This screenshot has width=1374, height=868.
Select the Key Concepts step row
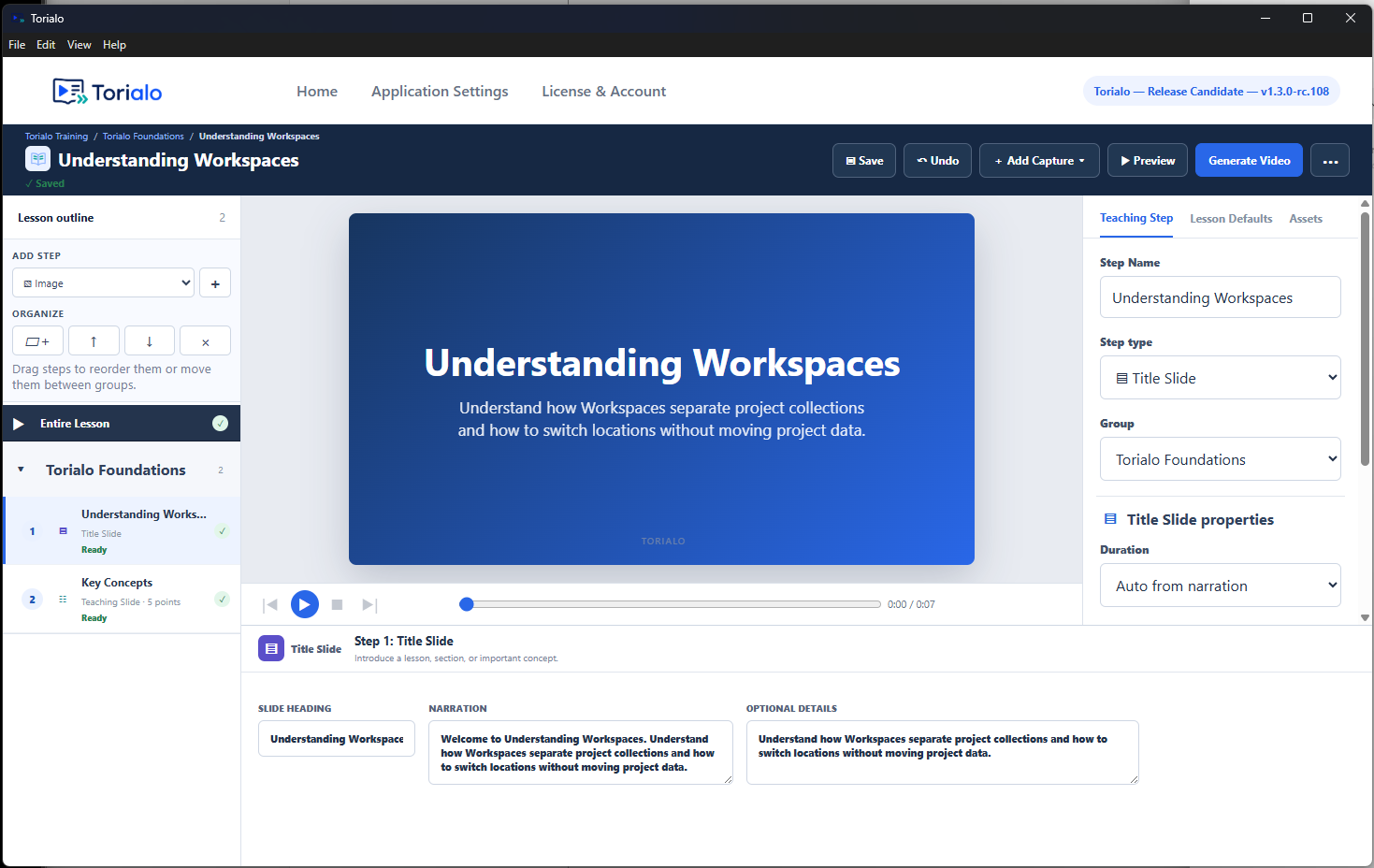point(122,600)
